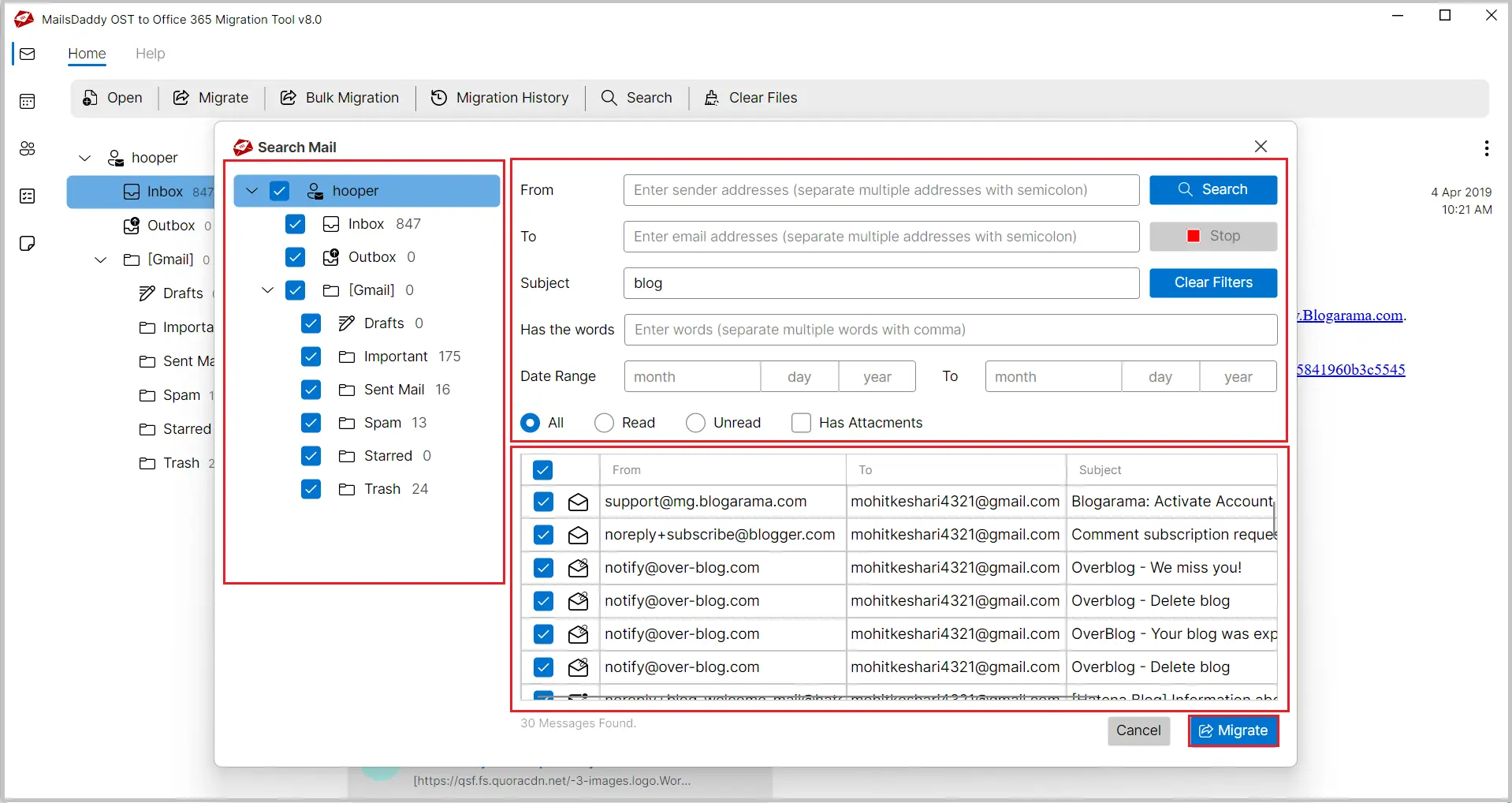Select the Home tab
The image size is (1512, 803).
click(x=87, y=54)
